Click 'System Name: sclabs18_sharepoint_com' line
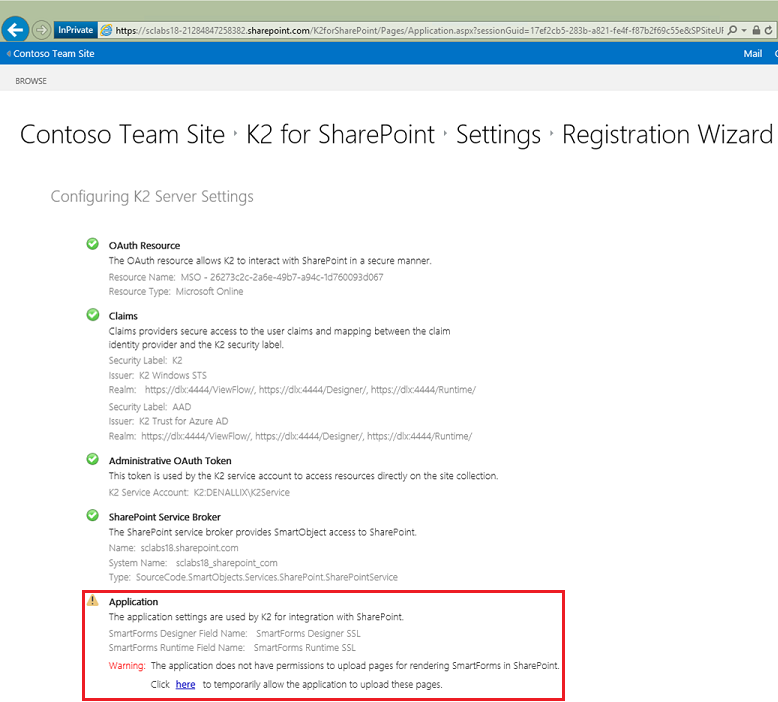Screen dimensions: 778x702 point(193,563)
